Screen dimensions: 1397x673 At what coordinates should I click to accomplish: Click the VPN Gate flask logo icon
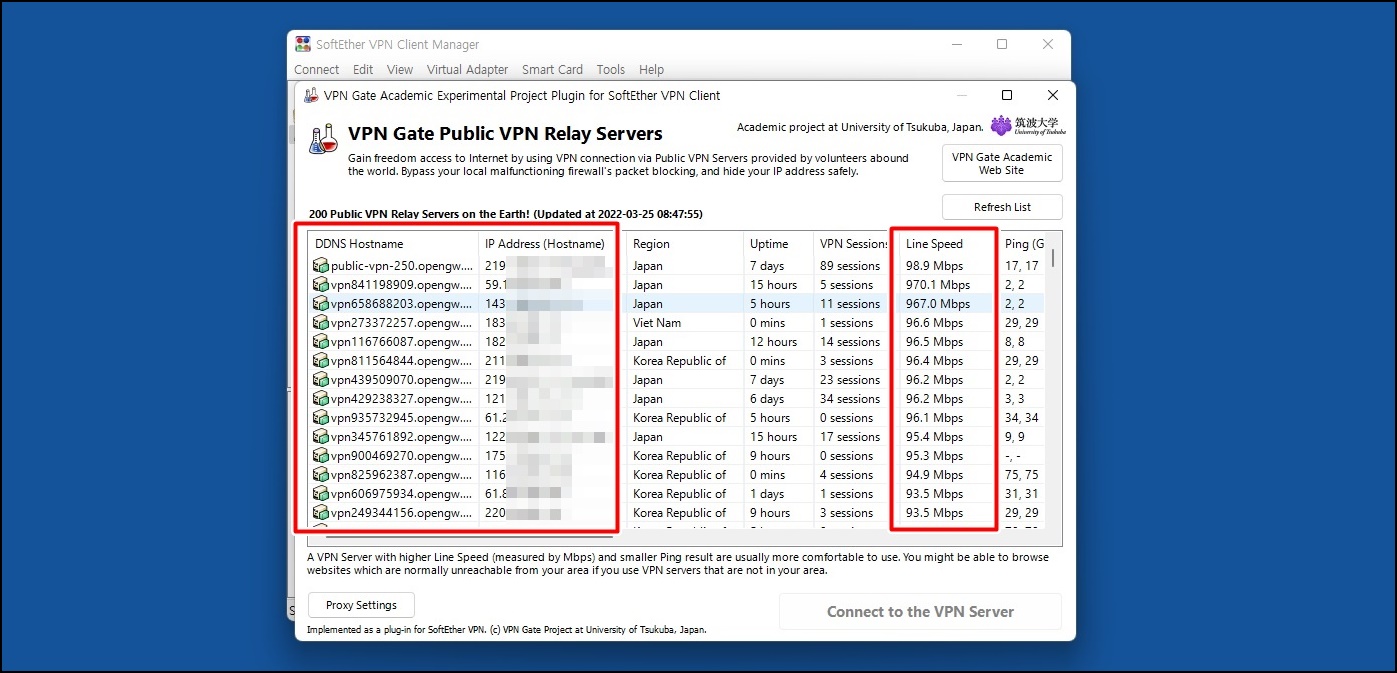coord(323,139)
